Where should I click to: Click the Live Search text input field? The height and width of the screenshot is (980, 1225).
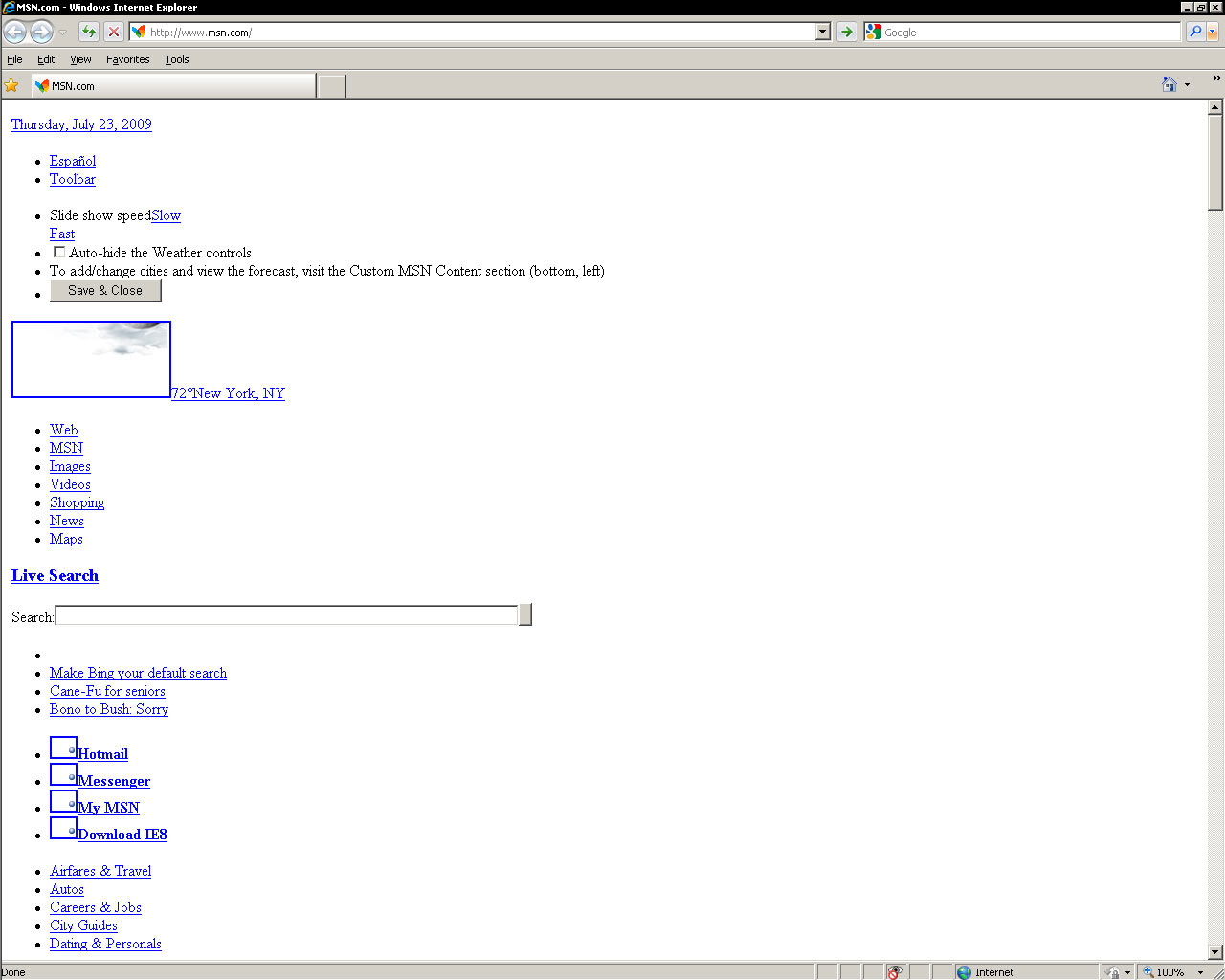click(x=287, y=615)
